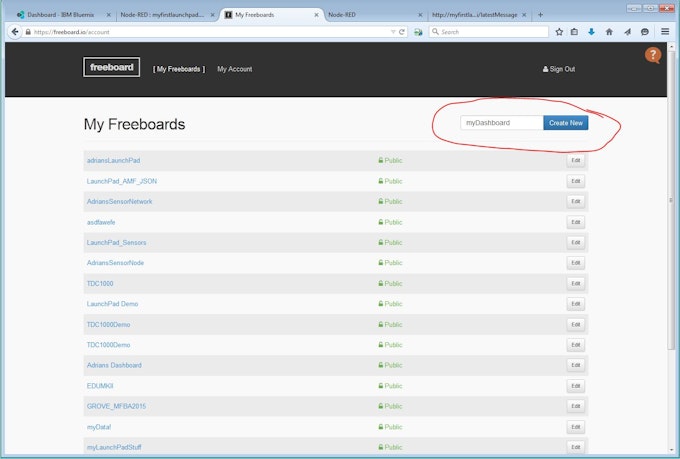
Task: Click the browser back arrow button
Action: click(x=14, y=32)
